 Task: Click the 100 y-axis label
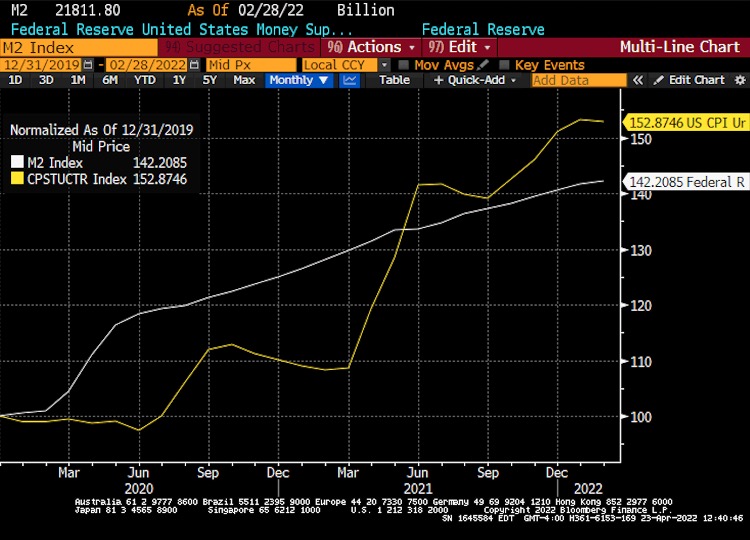coord(640,417)
